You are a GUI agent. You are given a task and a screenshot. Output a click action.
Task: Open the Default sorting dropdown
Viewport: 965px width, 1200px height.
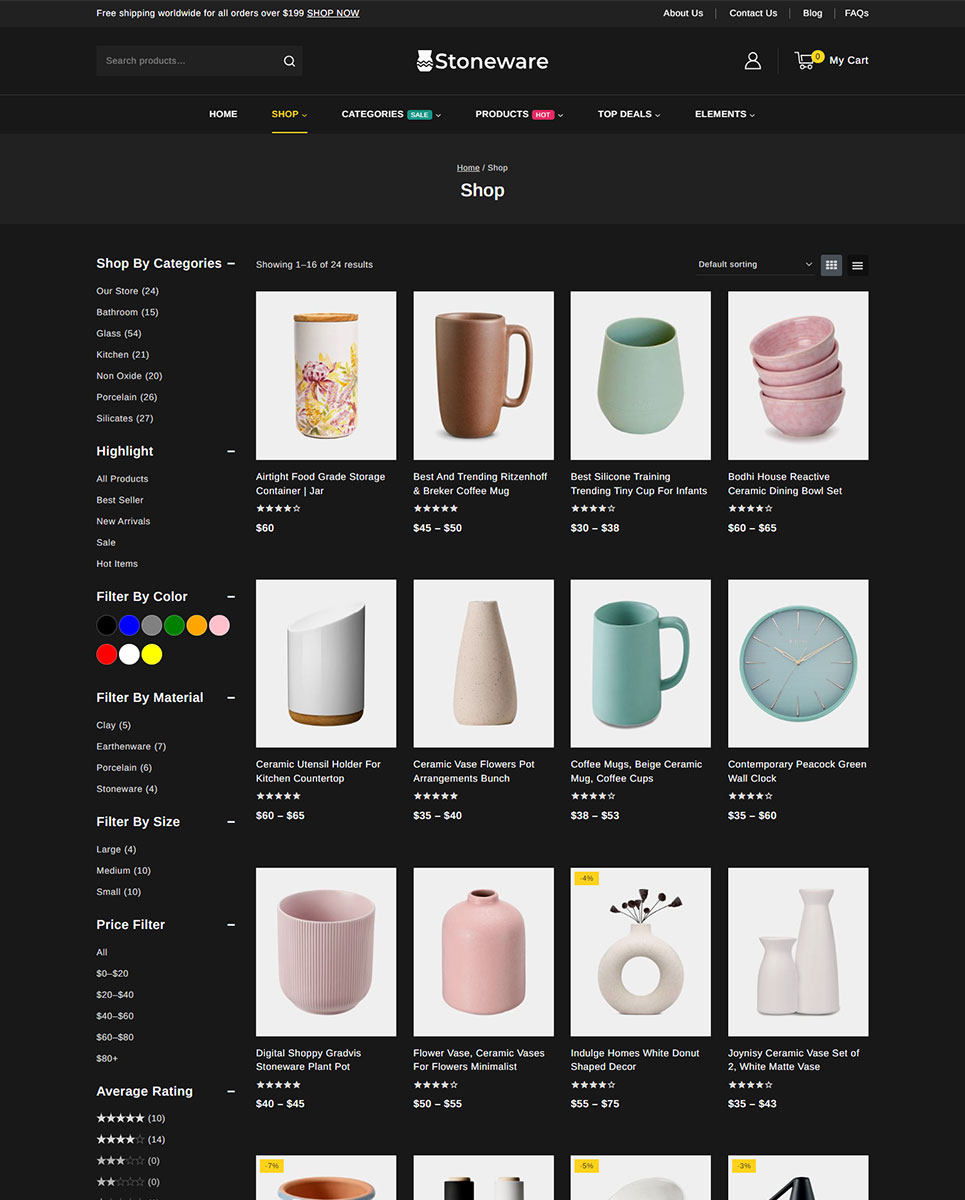pyautogui.click(x=755, y=265)
